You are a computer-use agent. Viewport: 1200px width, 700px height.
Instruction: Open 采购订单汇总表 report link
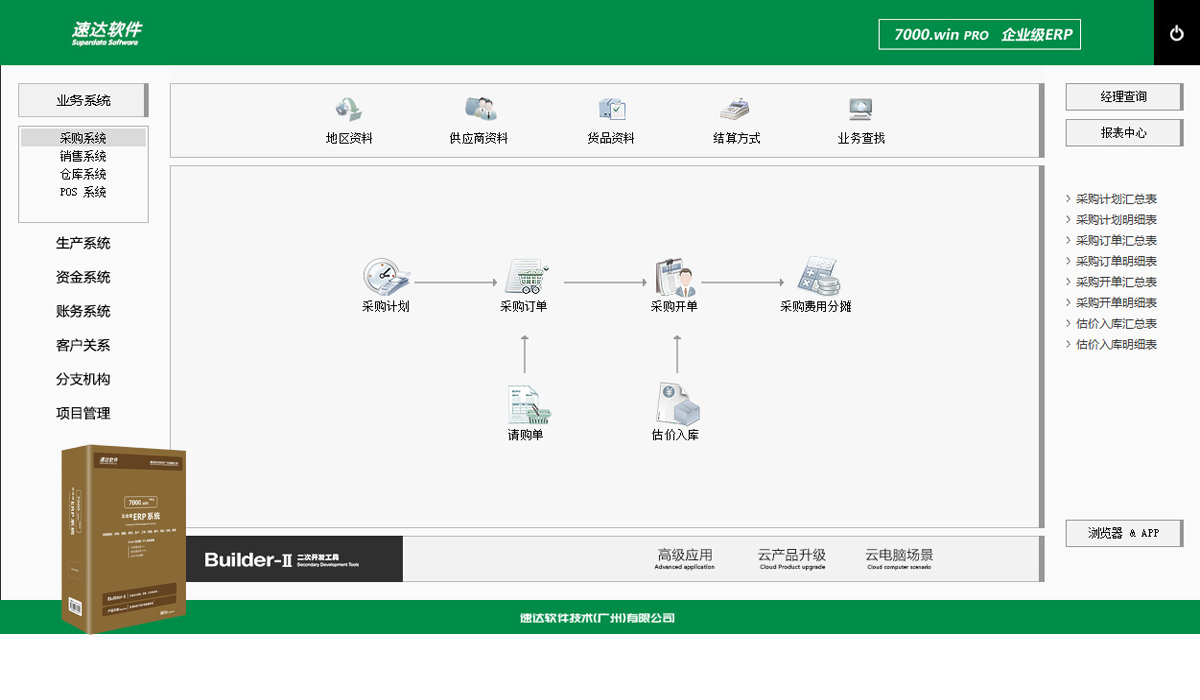1116,241
